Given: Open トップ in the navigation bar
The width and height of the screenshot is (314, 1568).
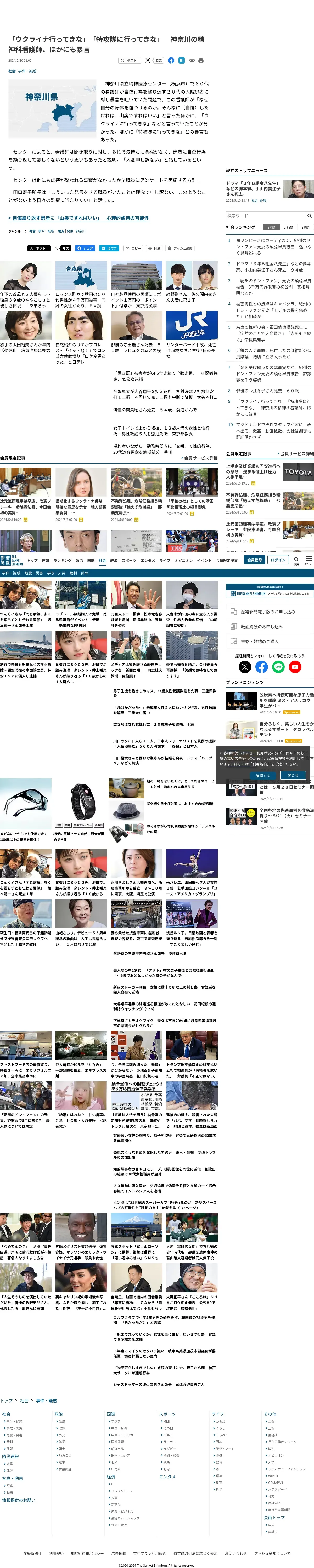Looking at the screenshot, I should coord(32,560).
